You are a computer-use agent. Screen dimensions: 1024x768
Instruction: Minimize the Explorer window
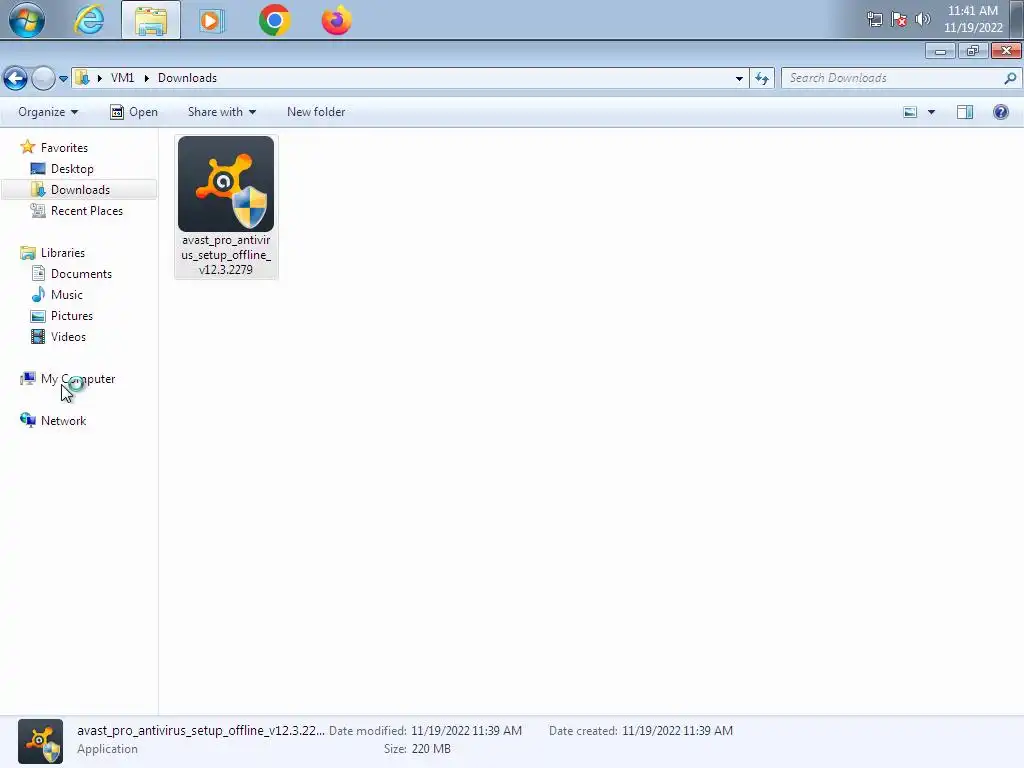[940, 51]
